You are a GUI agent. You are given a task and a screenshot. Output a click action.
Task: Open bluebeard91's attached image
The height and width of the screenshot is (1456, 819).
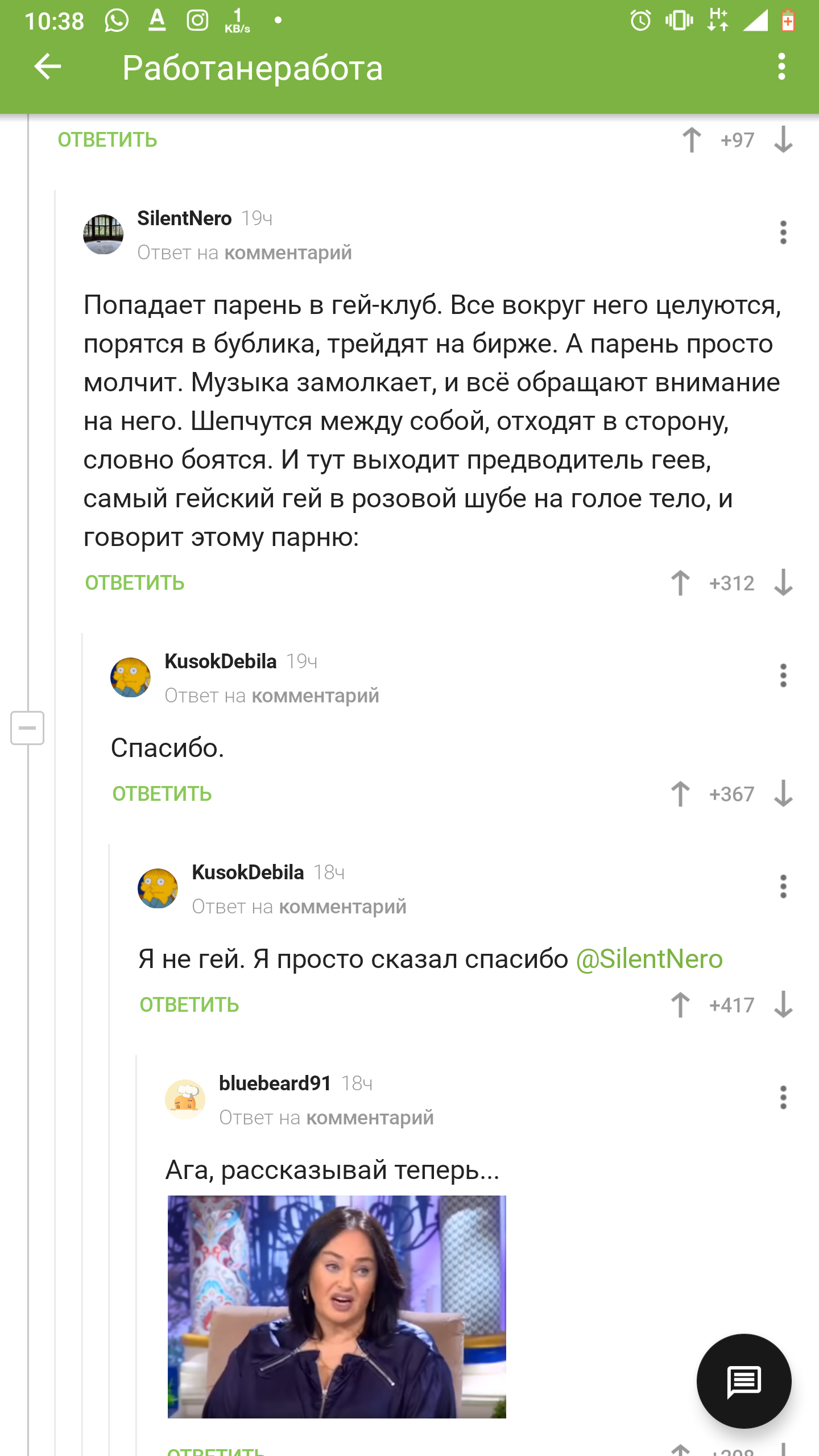337,1307
